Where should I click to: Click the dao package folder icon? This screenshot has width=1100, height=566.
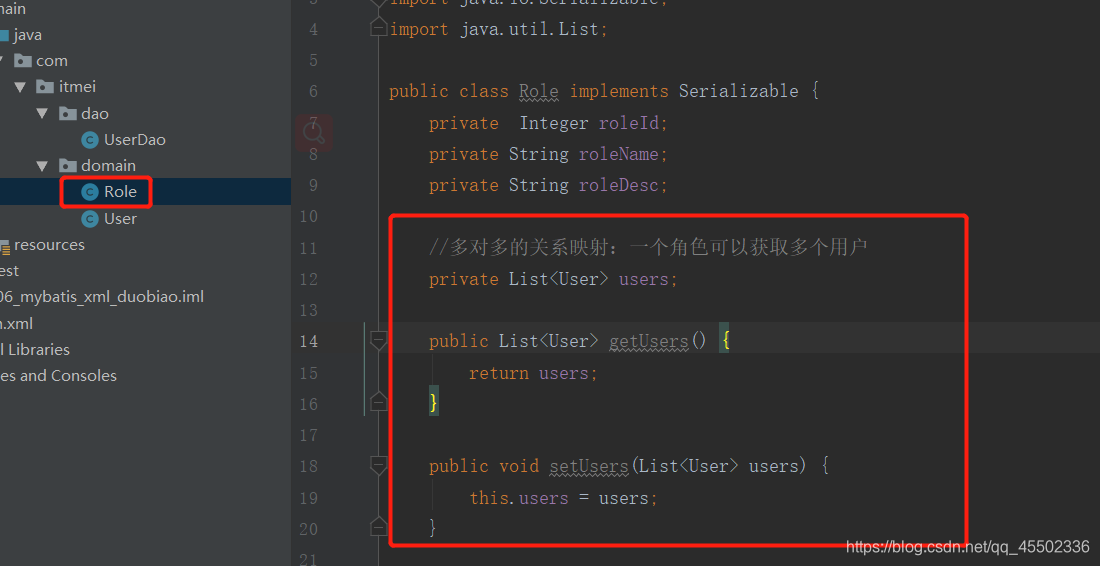68,113
